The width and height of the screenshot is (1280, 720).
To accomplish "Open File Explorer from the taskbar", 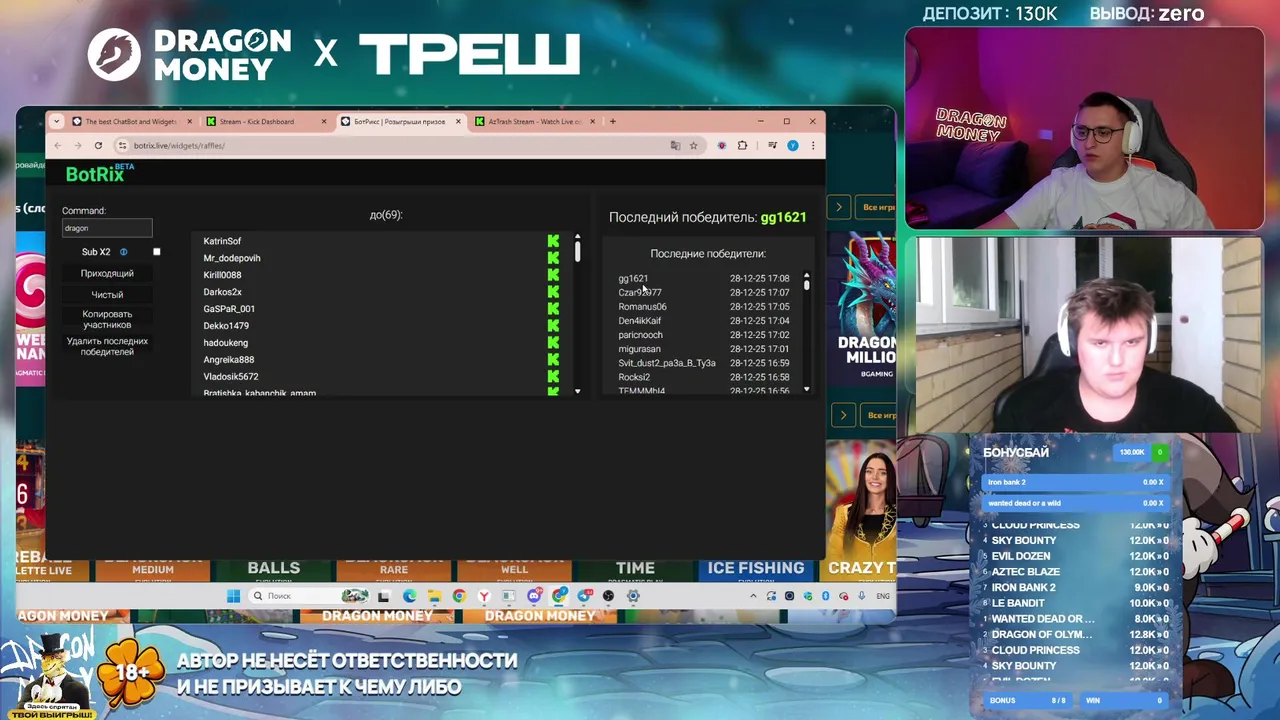I will (434, 596).
